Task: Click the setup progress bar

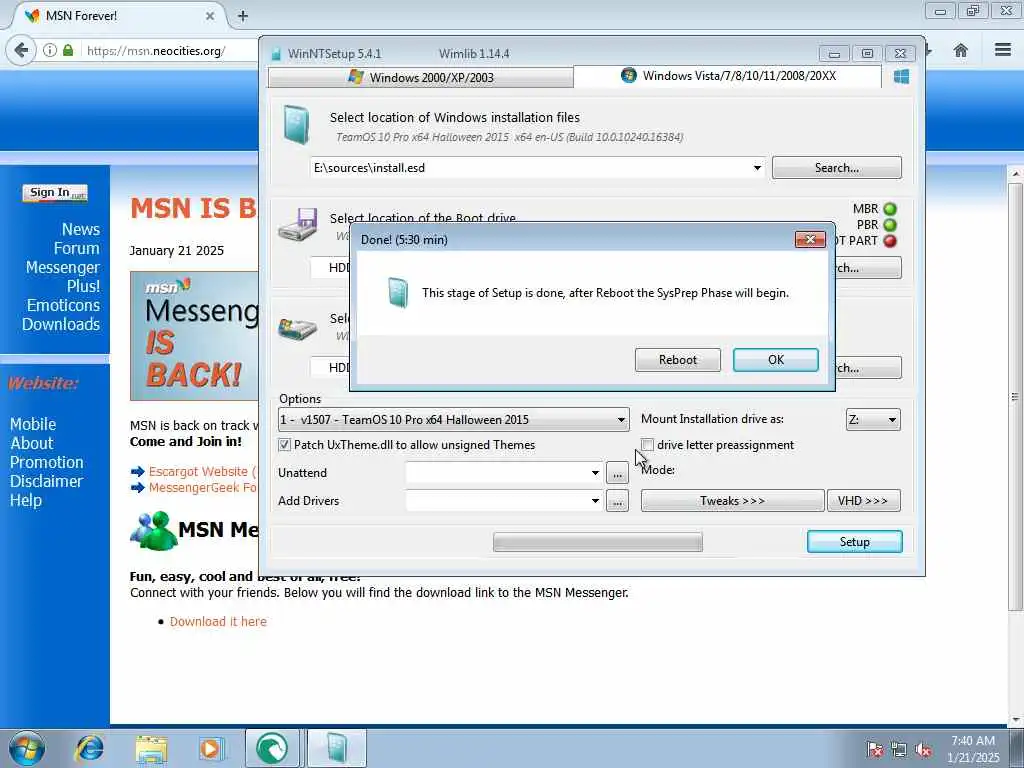Action: pos(598,541)
